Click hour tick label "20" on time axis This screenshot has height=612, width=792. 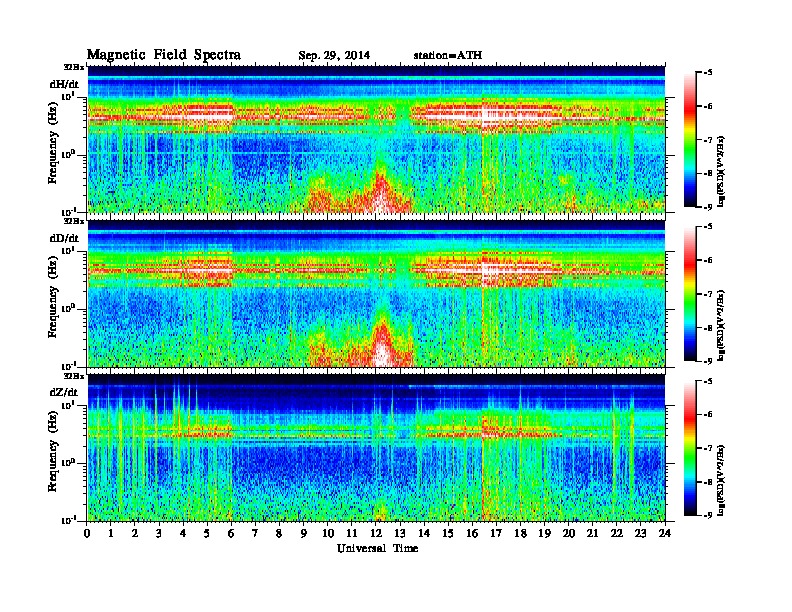(x=569, y=533)
